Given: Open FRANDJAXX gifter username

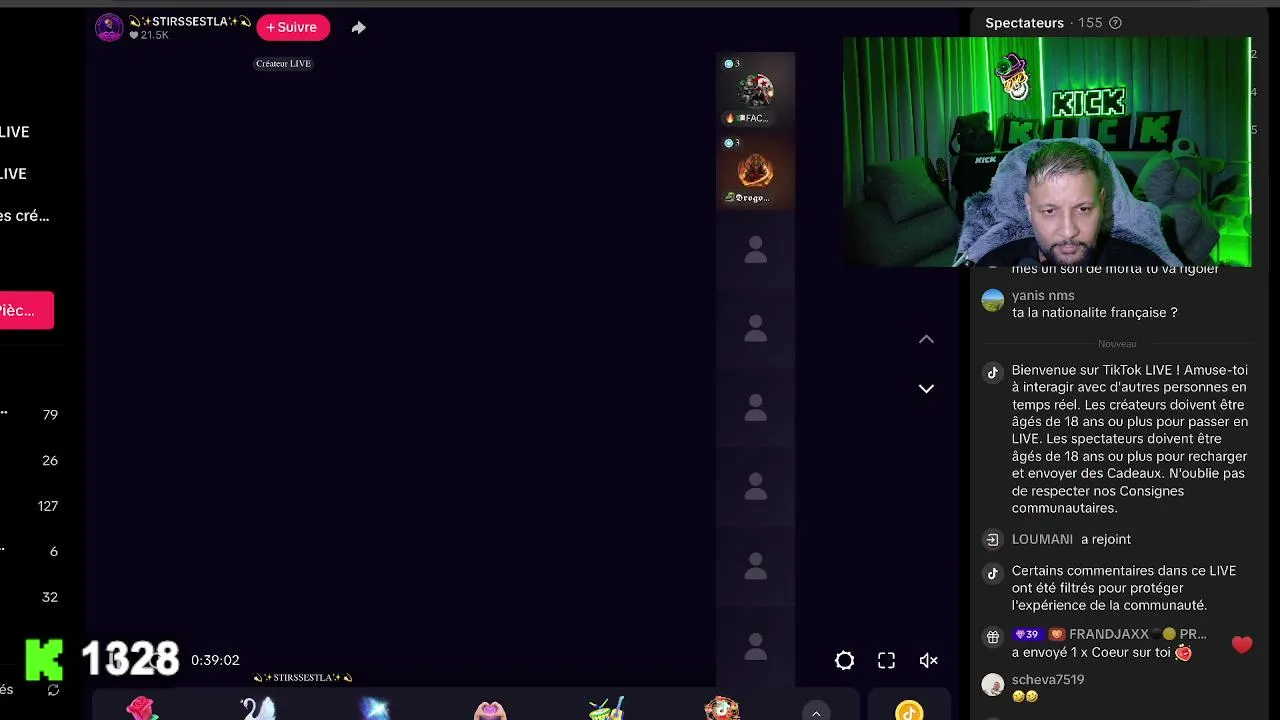Looking at the screenshot, I should click(x=1138, y=634).
